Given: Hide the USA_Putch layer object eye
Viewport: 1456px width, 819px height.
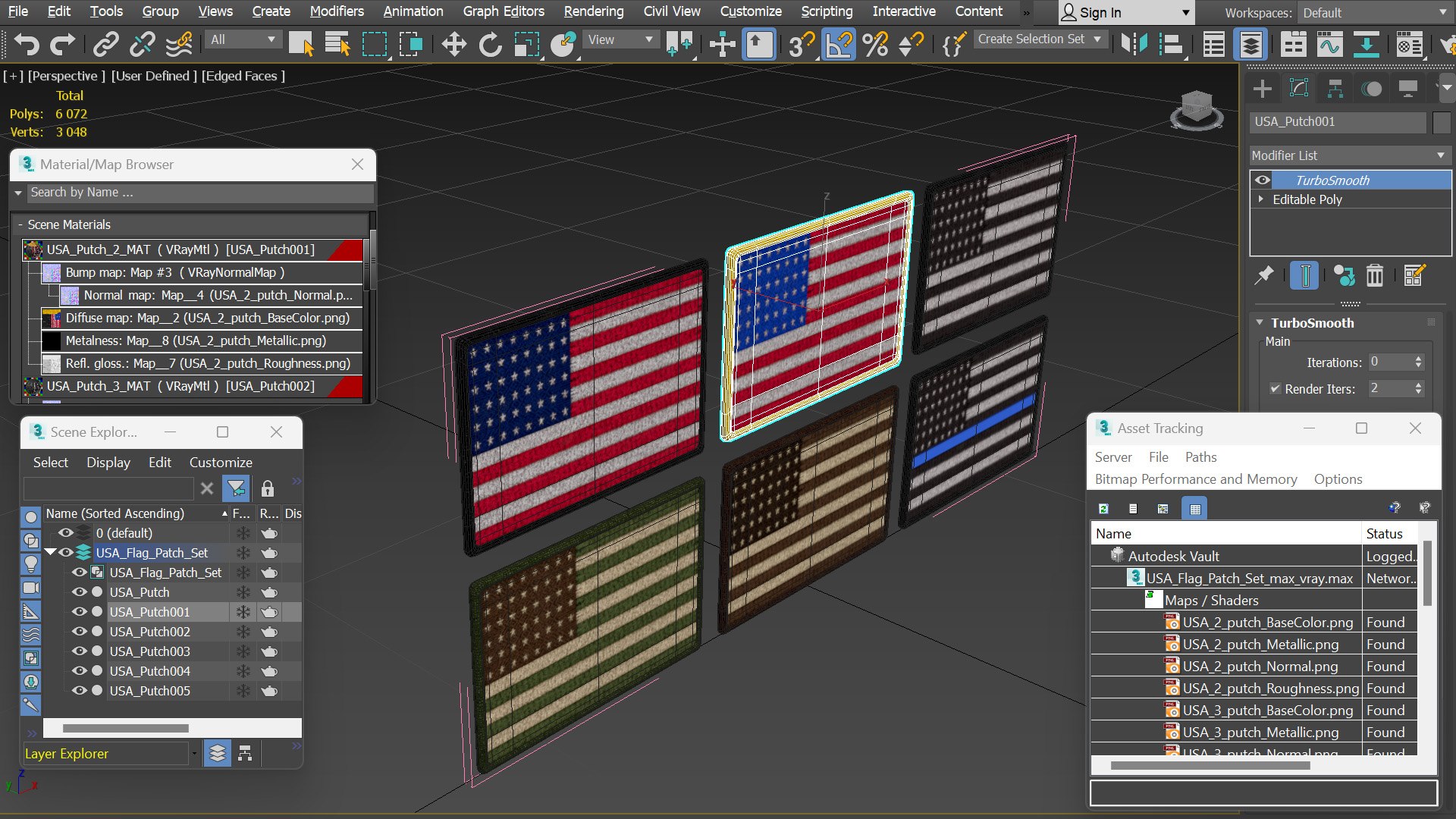Looking at the screenshot, I should click(79, 592).
